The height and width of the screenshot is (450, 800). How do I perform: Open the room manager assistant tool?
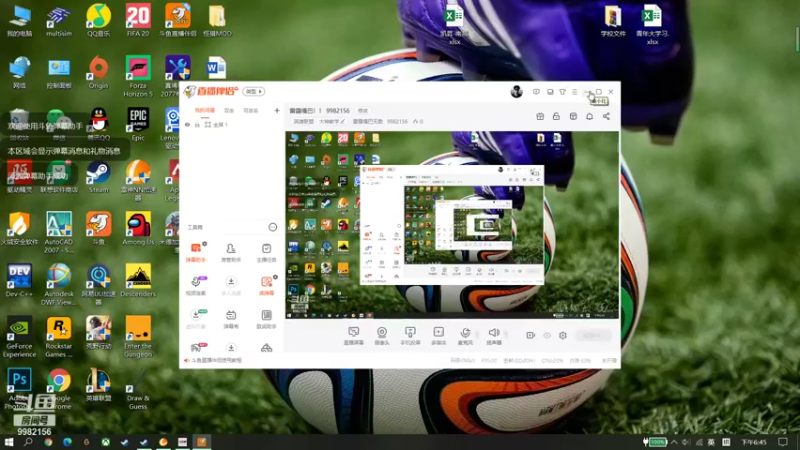tap(231, 253)
